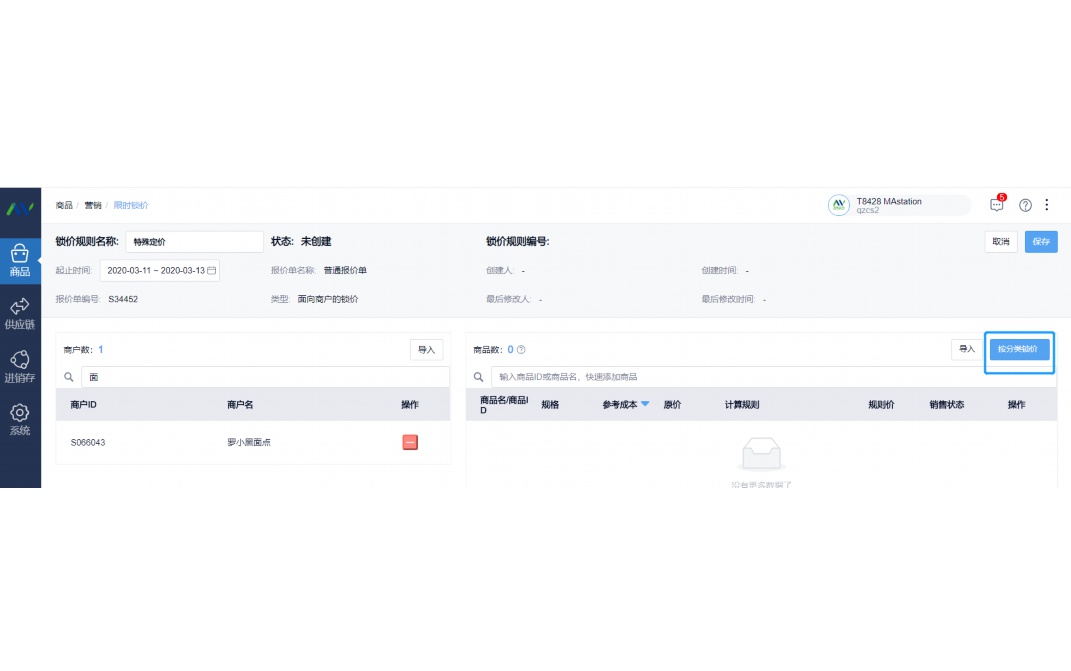
Task: Remove merchant 罗小黑面点 with red delete button
Action: pyautogui.click(x=410, y=442)
